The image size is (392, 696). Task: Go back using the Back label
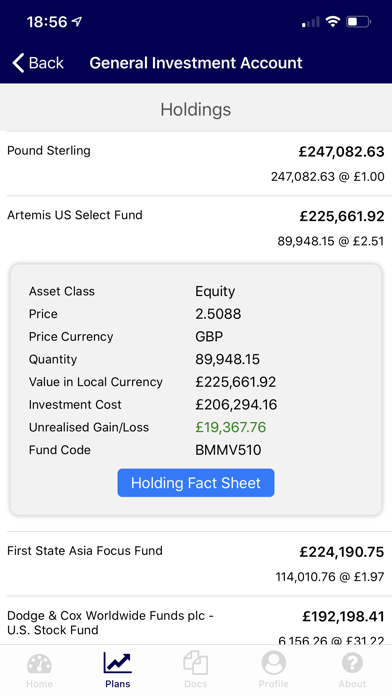click(x=46, y=63)
